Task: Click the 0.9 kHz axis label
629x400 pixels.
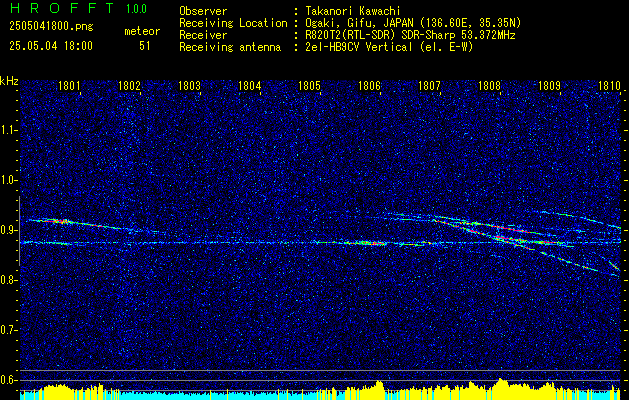Action: (x=8, y=230)
